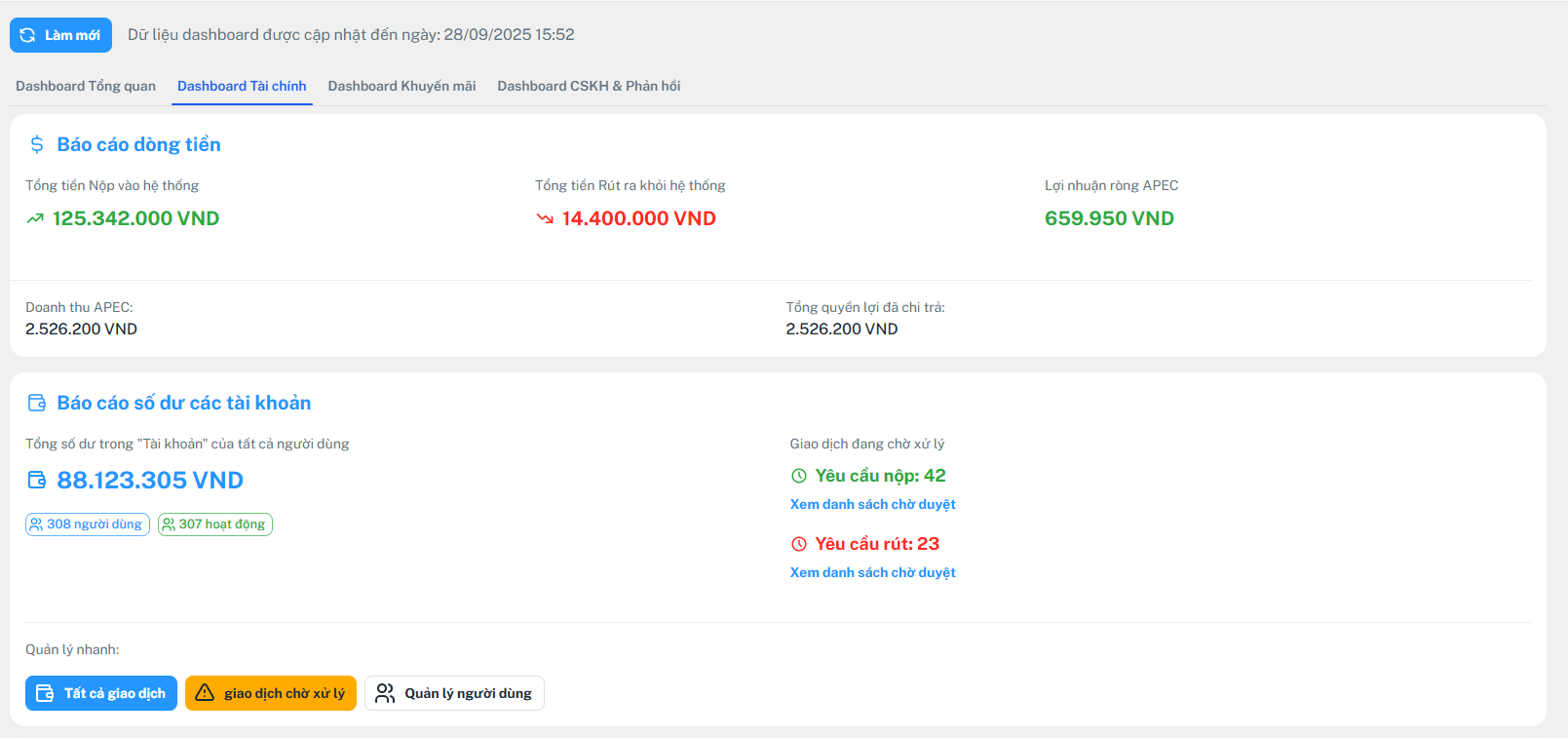Click the 307 hoạt động badge
Image resolution: width=1568 pixels, height=738 pixels.
pyautogui.click(x=215, y=524)
